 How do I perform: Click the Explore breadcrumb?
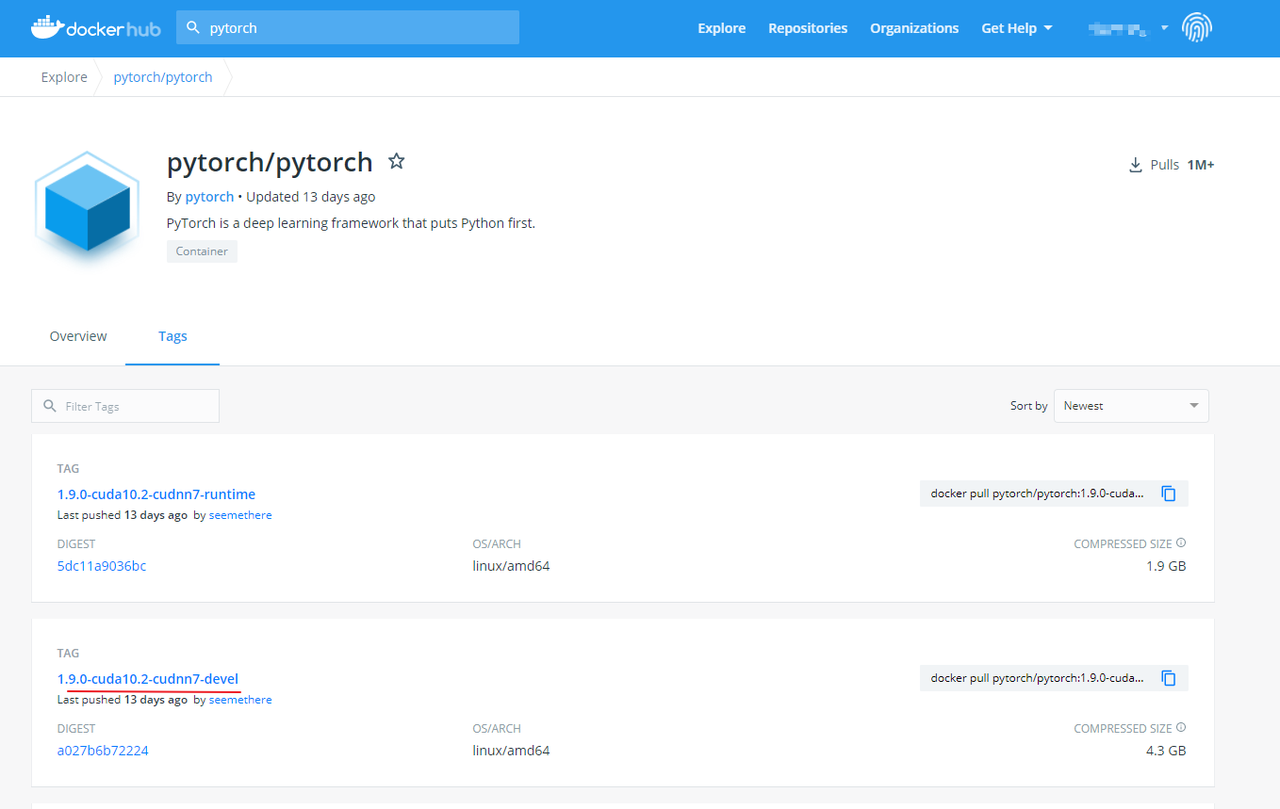tap(64, 77)
